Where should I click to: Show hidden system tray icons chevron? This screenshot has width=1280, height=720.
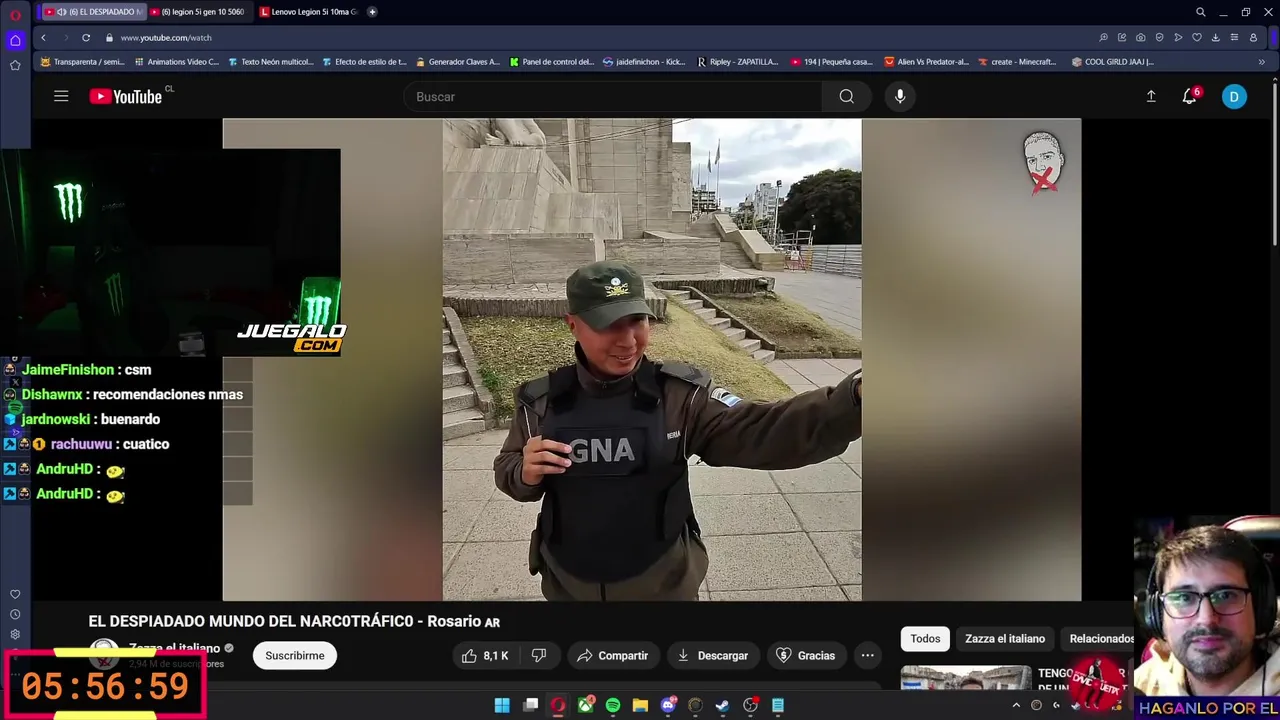pyautogui.click(x=1016, y=705)
